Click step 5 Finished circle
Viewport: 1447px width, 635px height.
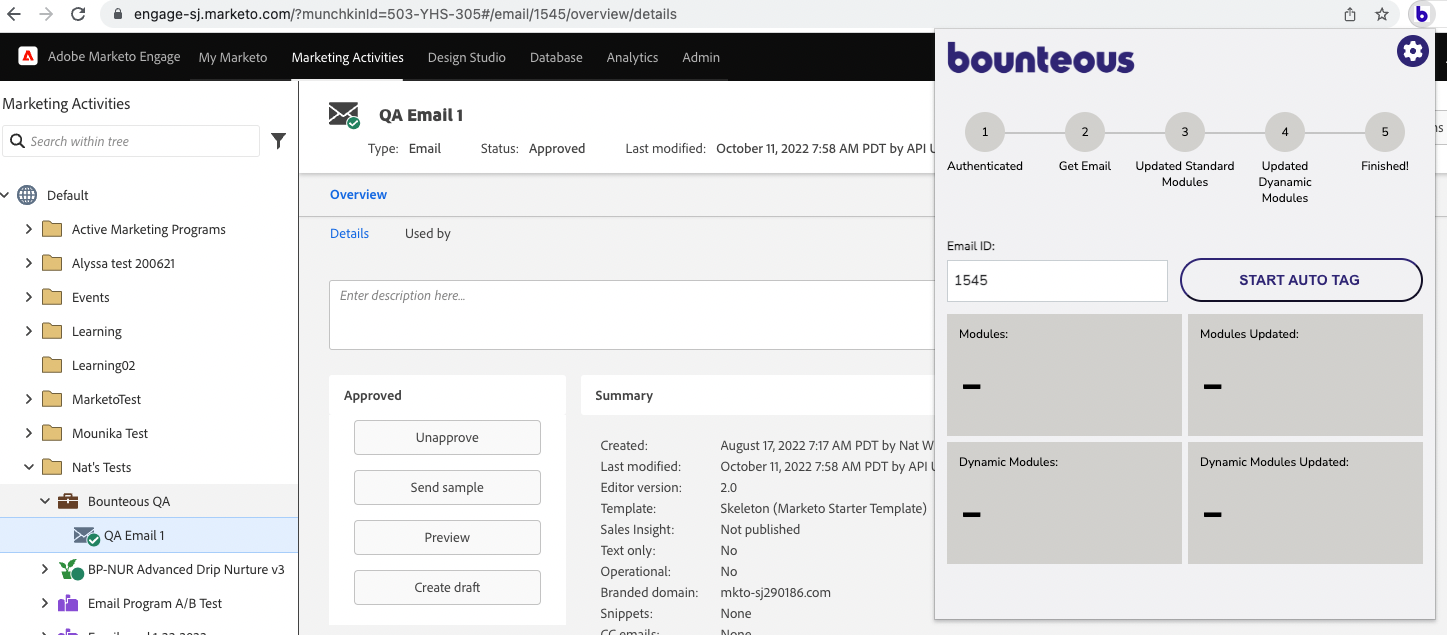click(x=1385, y=132)
